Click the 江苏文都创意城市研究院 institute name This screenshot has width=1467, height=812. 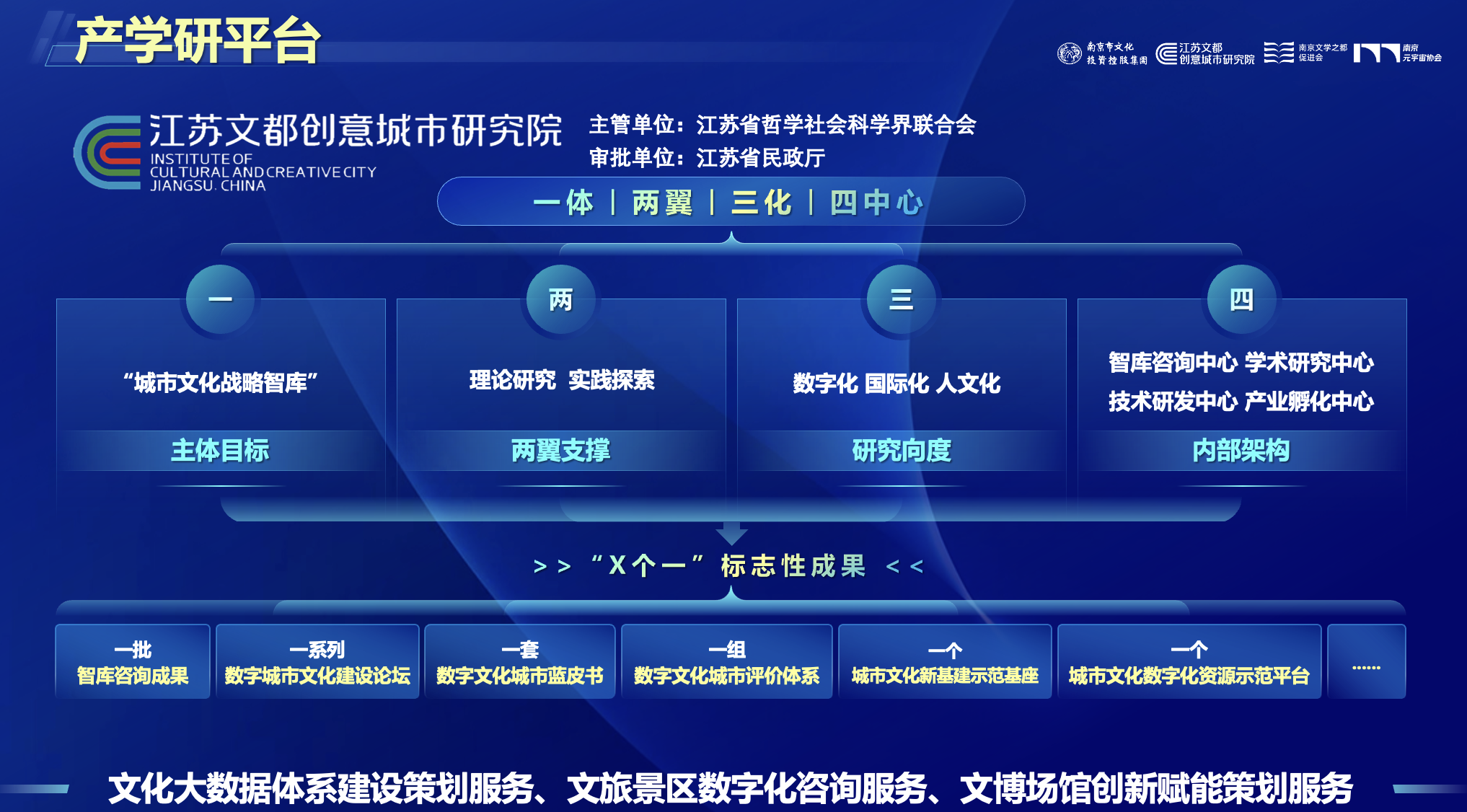[356, 131]
